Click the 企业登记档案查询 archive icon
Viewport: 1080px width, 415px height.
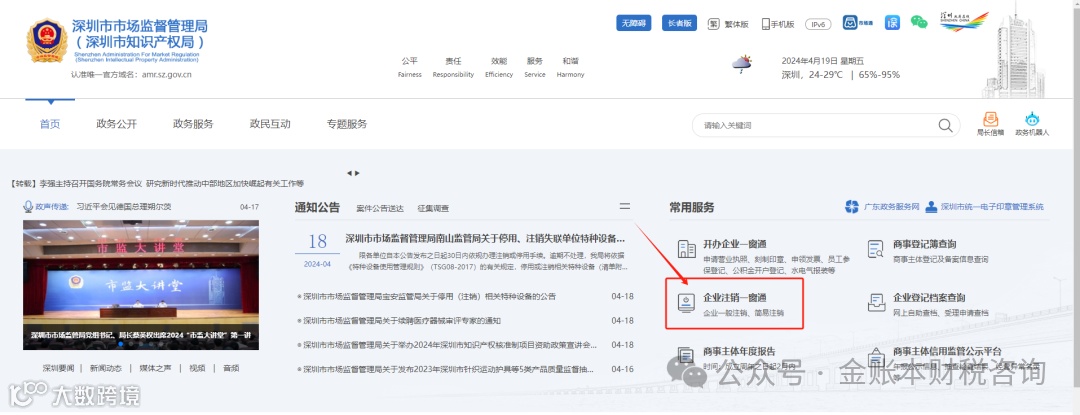point(876,304)
